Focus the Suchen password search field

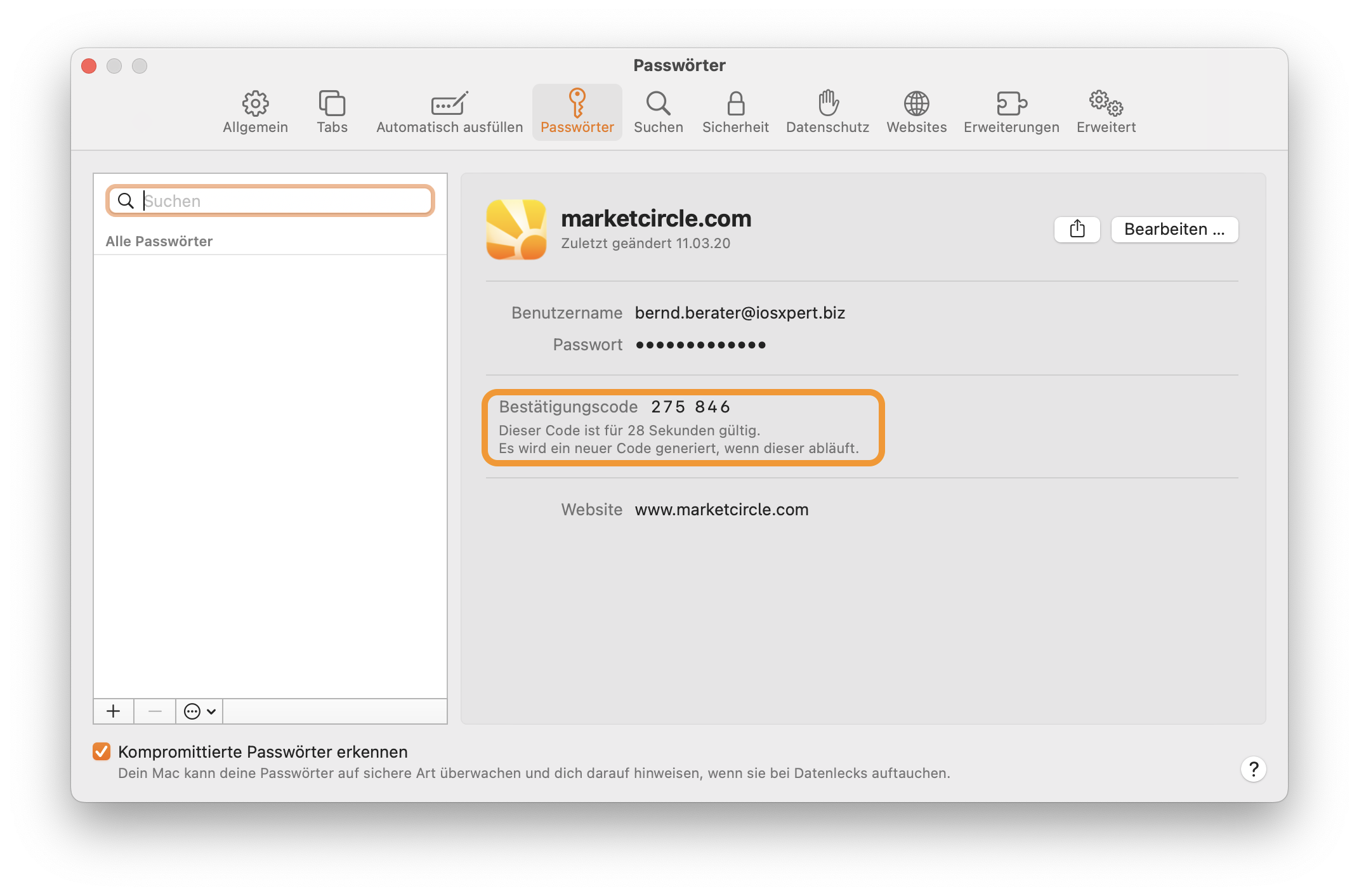coord(270,201)
